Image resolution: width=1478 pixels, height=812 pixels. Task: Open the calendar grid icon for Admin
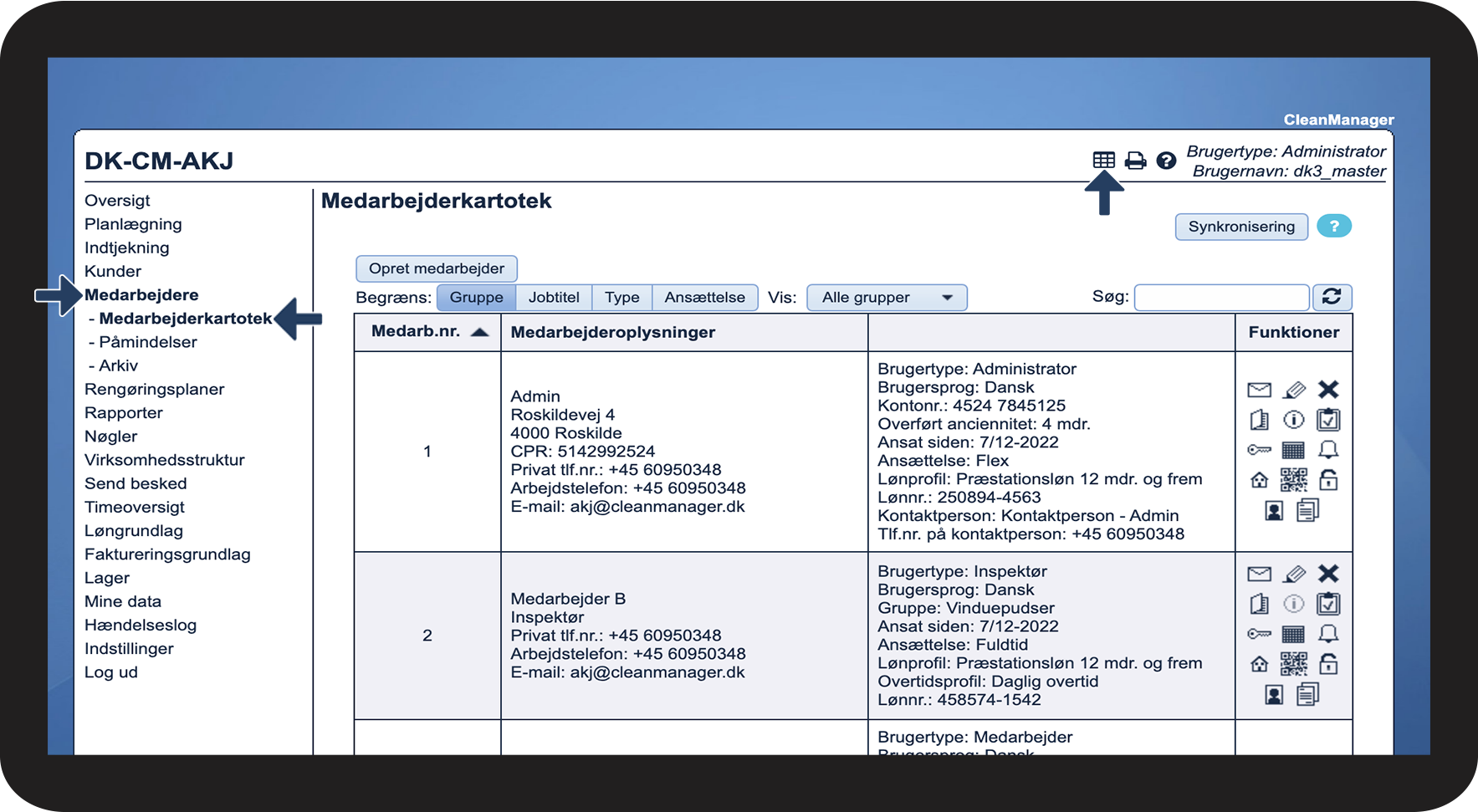pyautogui.click(x=1293, y=450)
